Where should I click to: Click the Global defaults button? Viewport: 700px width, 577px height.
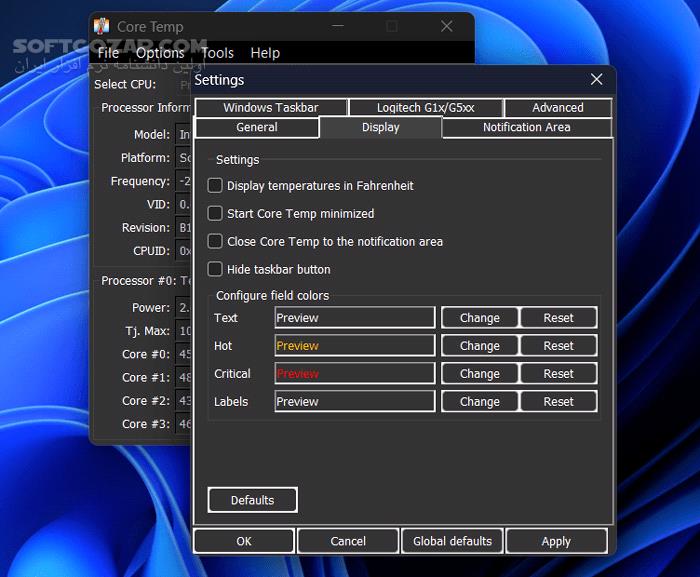pos(452,541)
